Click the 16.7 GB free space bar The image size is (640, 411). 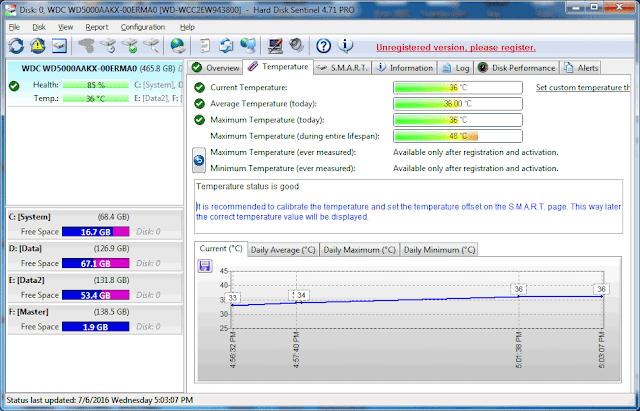pyautogui.click(x=96, y=232)
